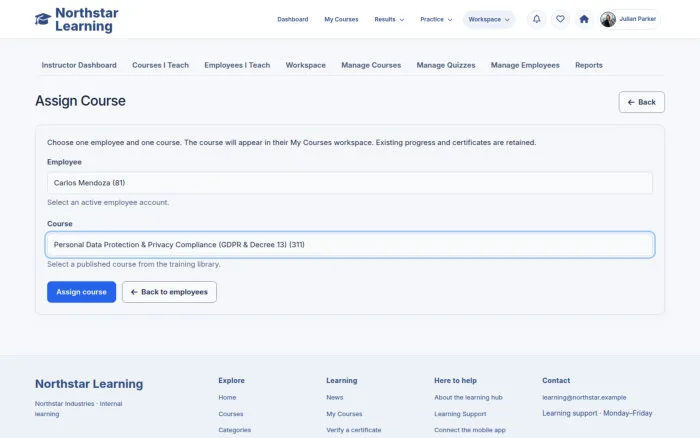The height and width of the screenshot is (438, 700).
Task: Open Verify a certificate link
Action: (x=354, y=430)
